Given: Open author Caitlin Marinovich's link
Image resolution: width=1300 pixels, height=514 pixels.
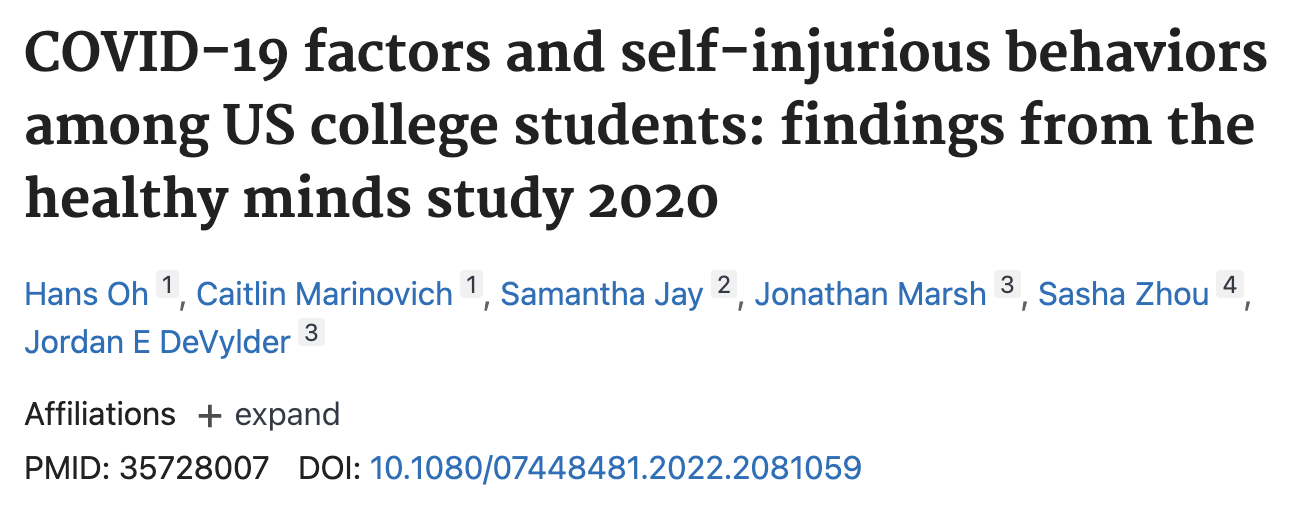Looking at the screenshot, I should (325, 294).
